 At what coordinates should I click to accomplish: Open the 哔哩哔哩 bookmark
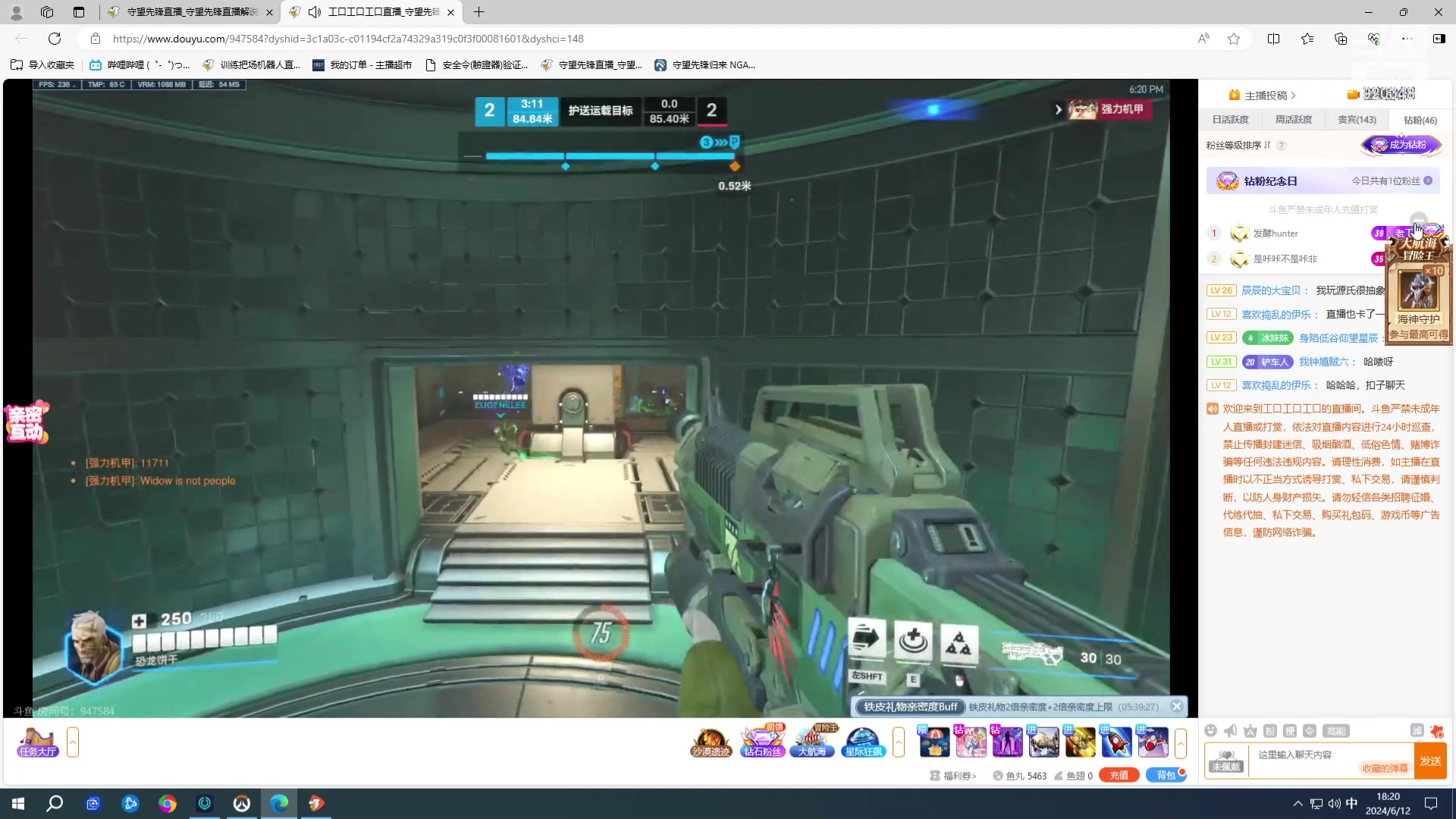tap(140, 65)
